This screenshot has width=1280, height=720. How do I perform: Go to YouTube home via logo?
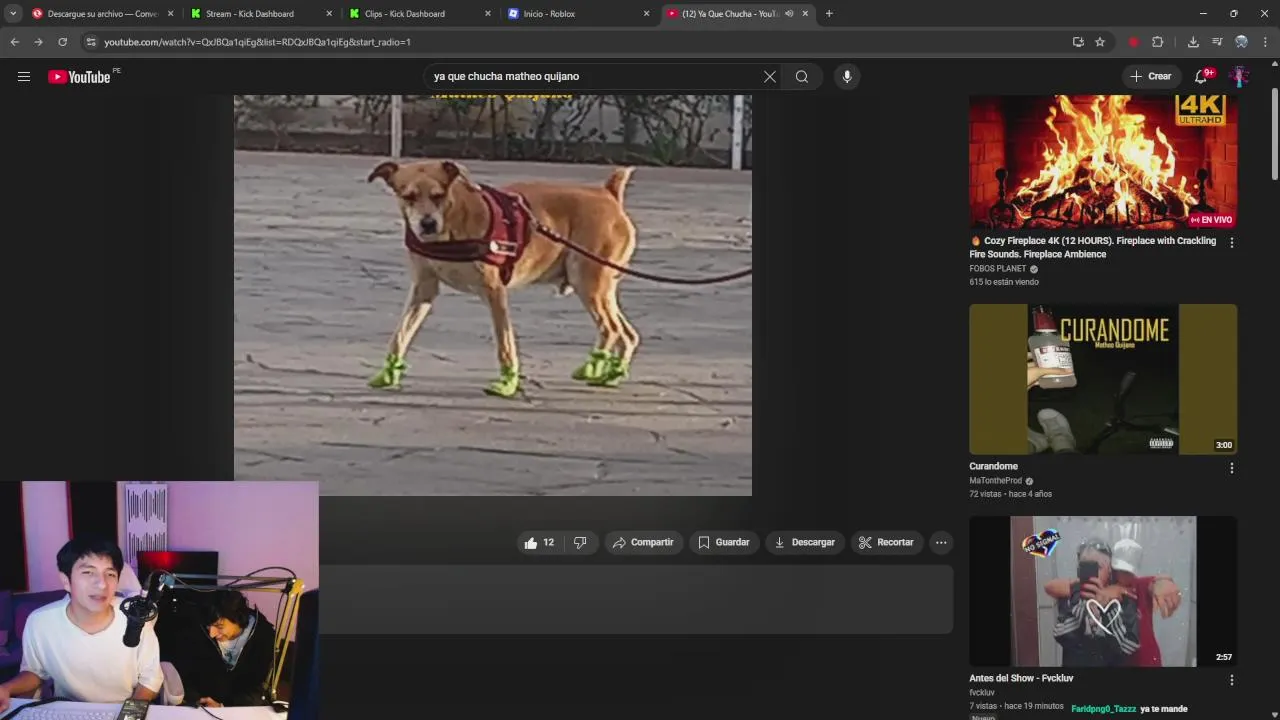point(79,77)
